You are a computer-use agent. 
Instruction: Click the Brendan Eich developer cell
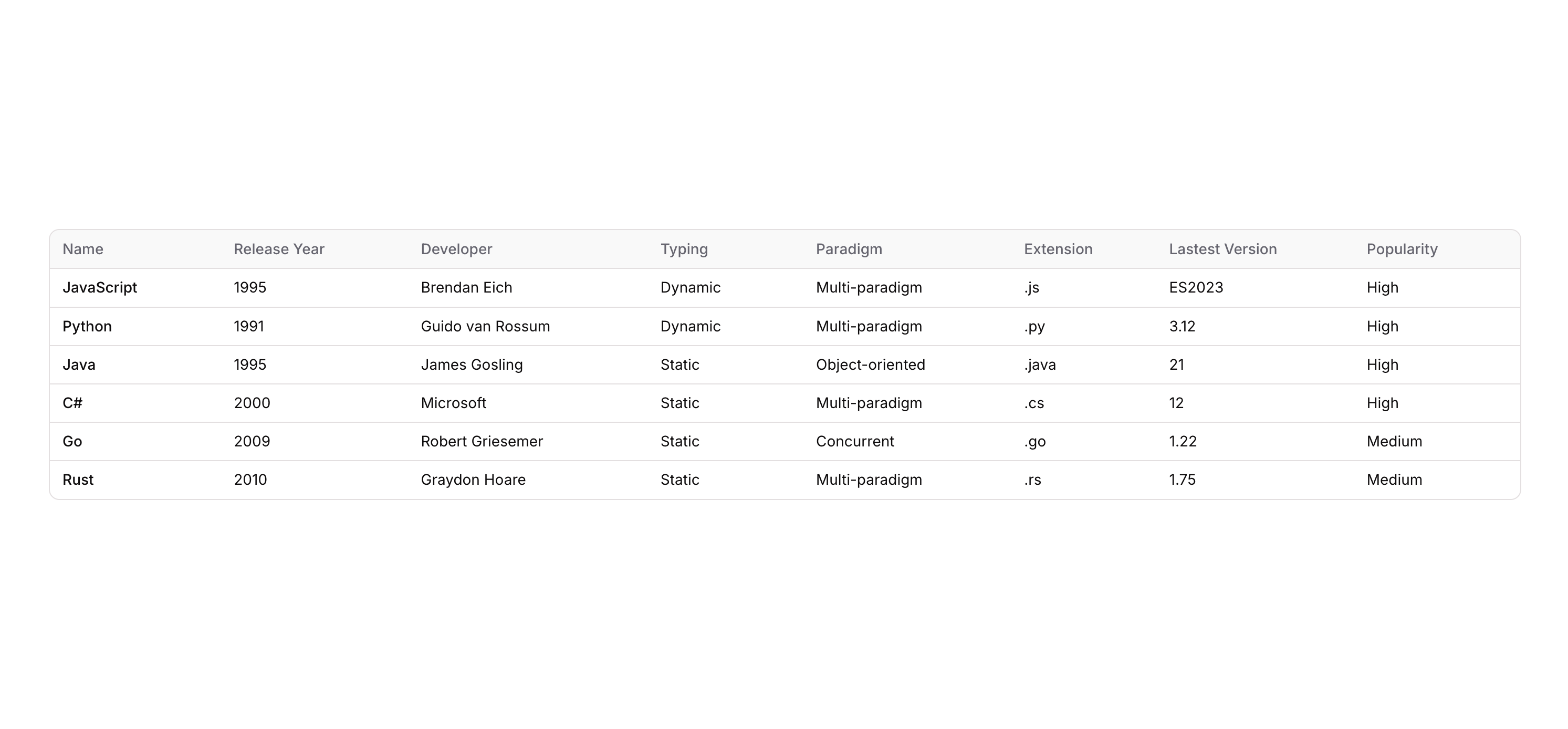pos(466,287)
